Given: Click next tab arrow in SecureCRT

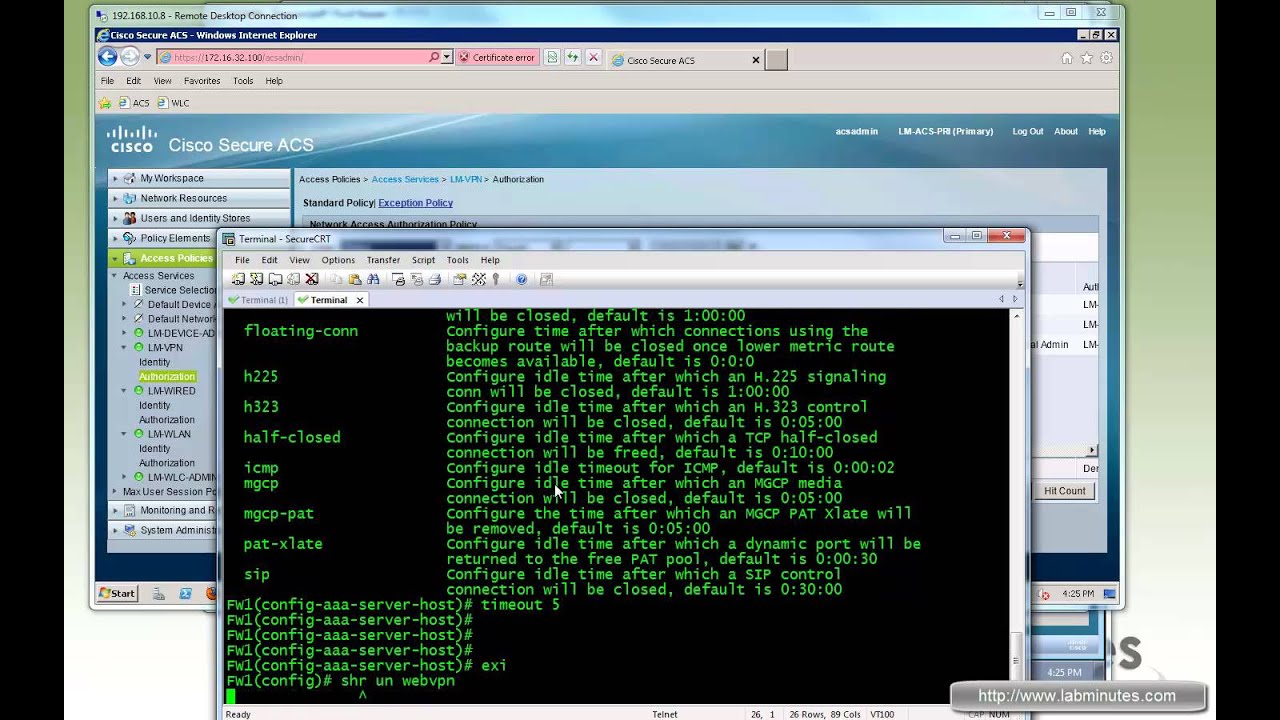Looking at the screenshot, I should tap(1015, 299).
